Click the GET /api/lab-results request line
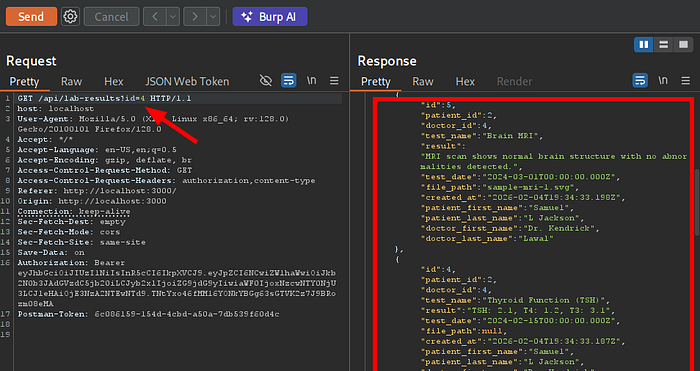700x371 pixels. pos(104,98)
